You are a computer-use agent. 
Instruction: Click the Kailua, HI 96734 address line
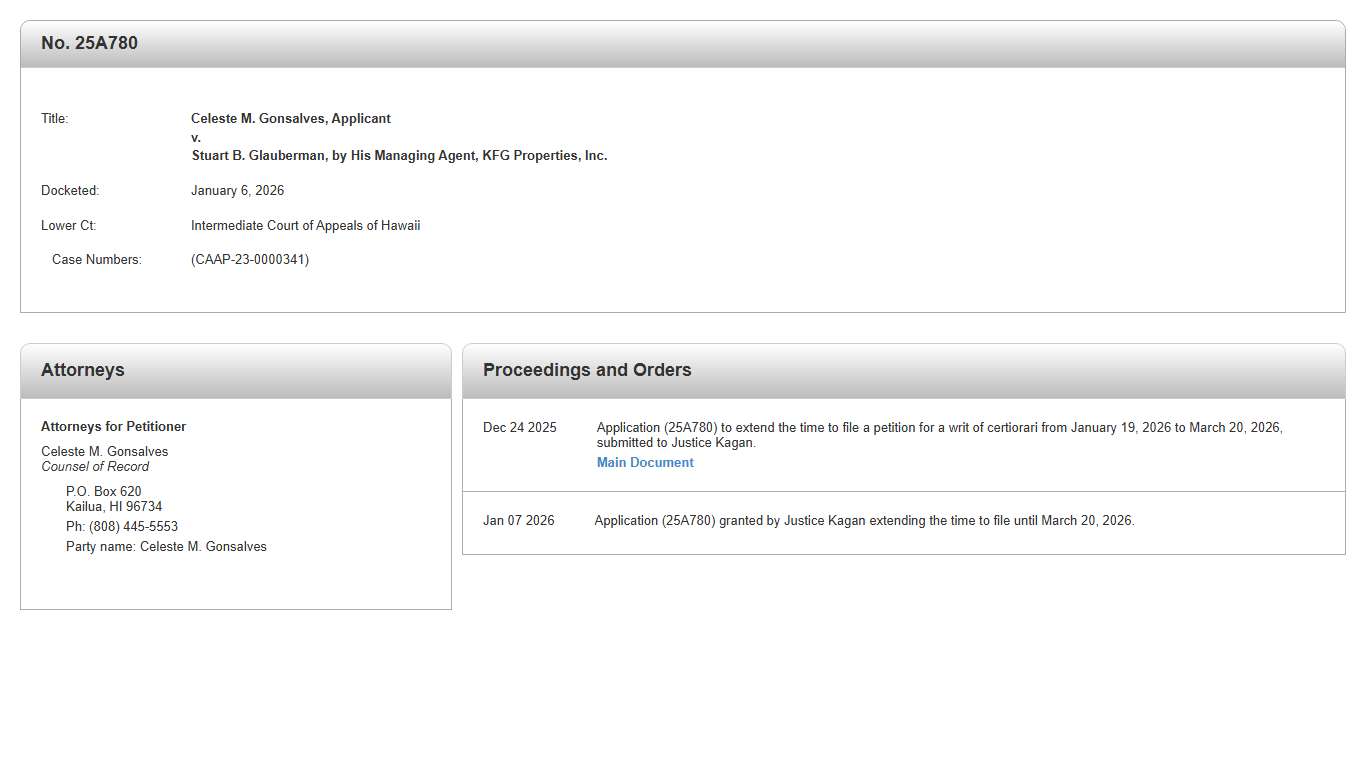[x=114, y=507]
